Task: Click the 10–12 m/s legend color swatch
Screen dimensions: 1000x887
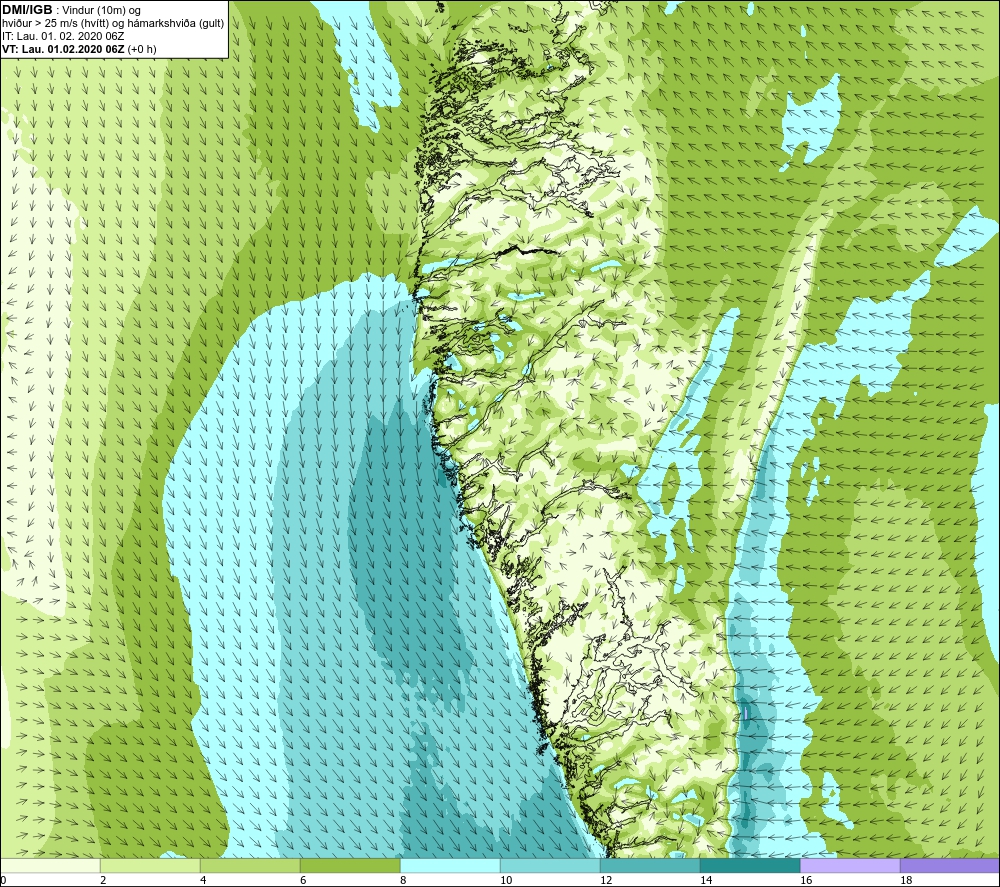Action: 550,865
